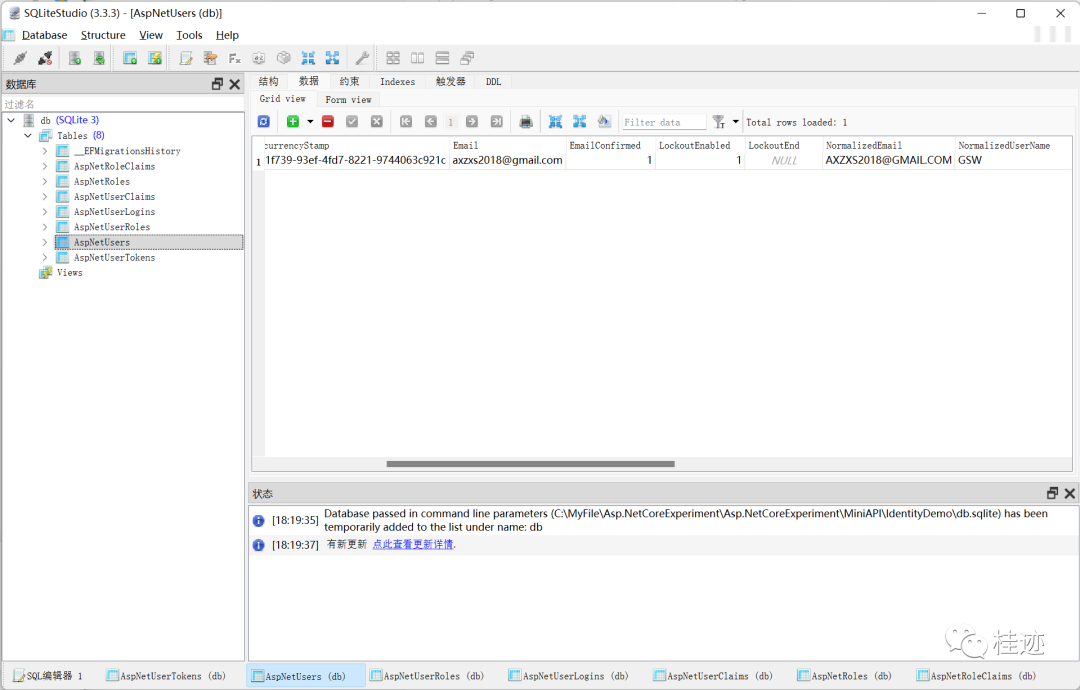1080x690 pixels.
Task: Connect to the database via plug icon
Action: (x=20, y=59)
